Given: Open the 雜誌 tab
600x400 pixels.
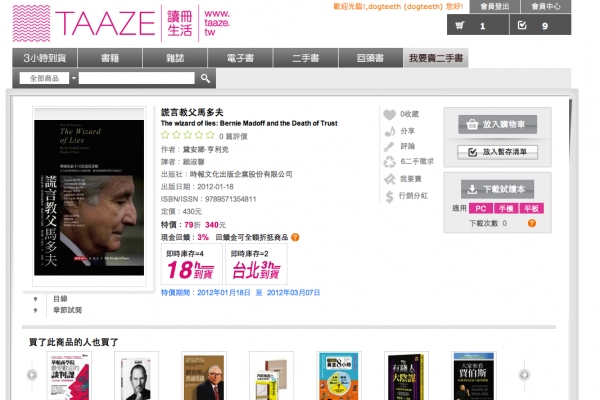Looking at the screenshot, I should 175,58.
